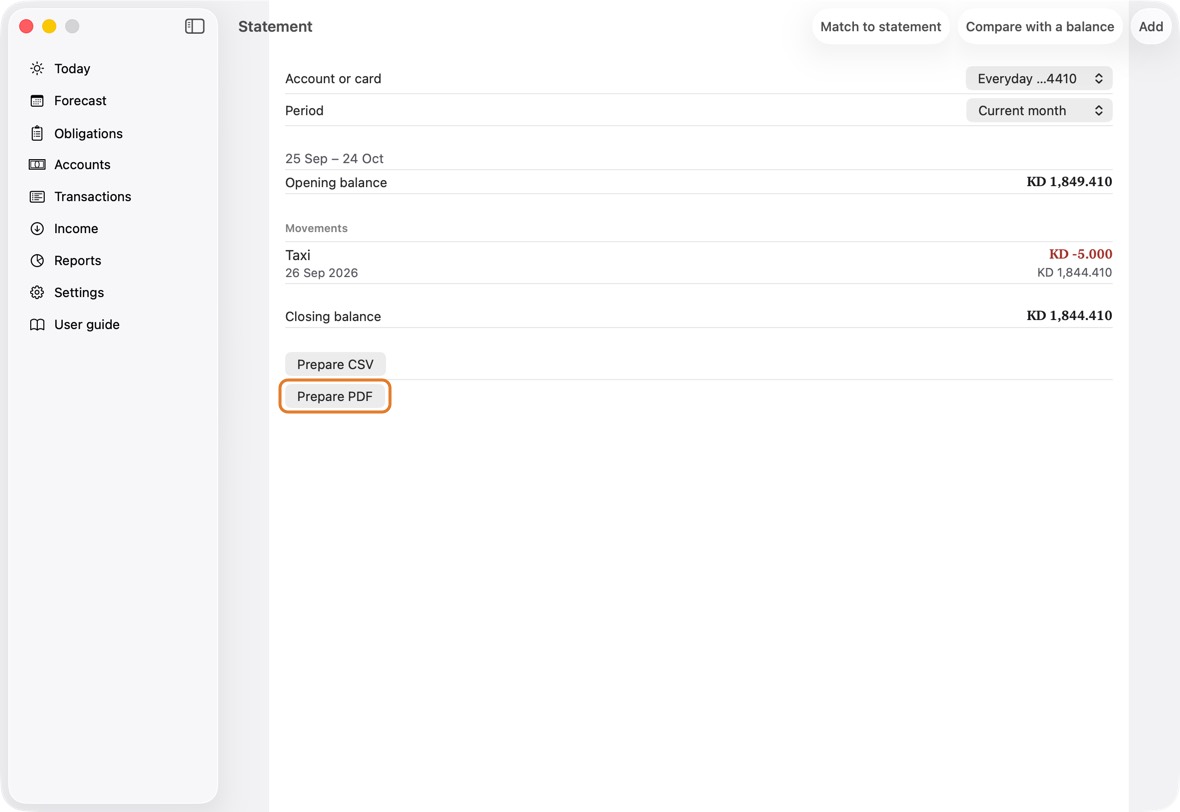Click Prepare CSV button
This screenshot has width=1180, height=812.
(335, 364)
